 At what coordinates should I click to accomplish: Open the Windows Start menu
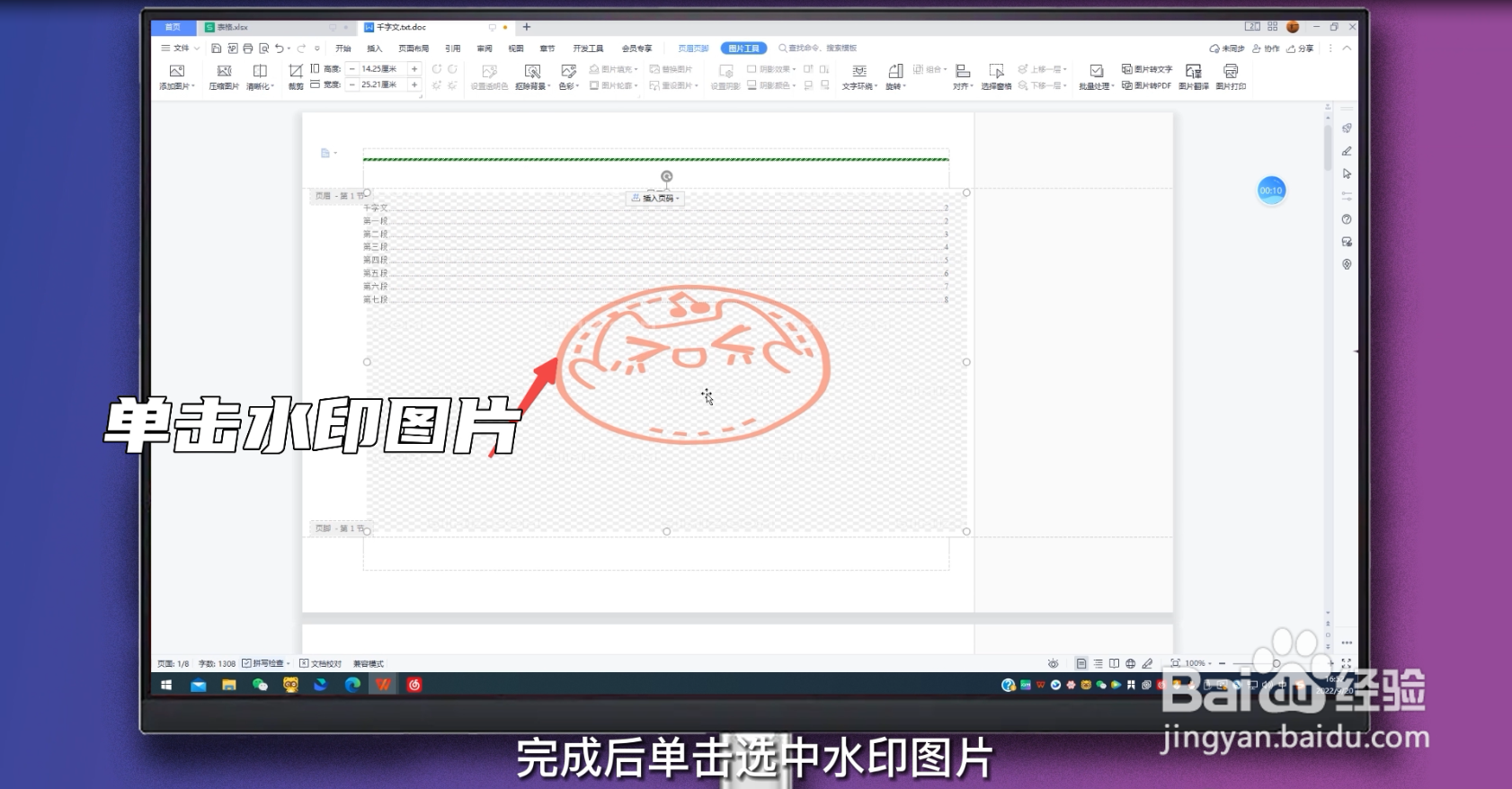[166, 685]
